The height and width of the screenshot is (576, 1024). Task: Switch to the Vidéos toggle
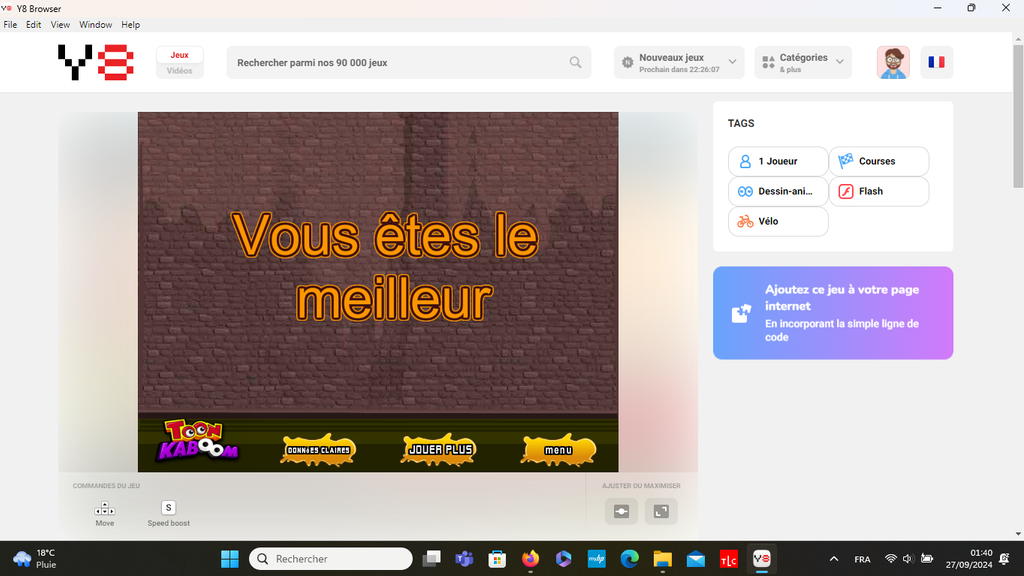point(180,70)
